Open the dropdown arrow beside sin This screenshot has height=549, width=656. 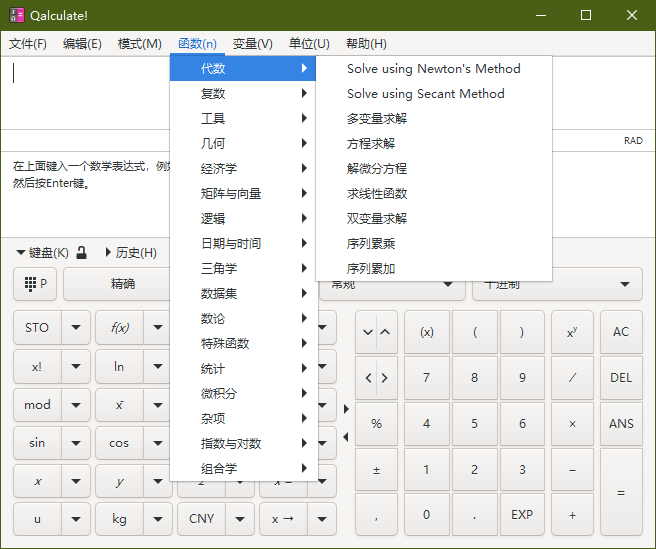(76, 443)
